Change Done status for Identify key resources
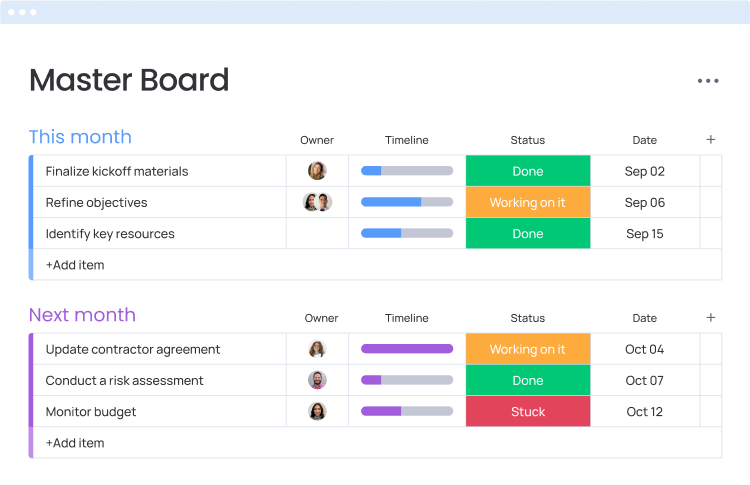Viewport: 750px width, 485px height. 527,233
